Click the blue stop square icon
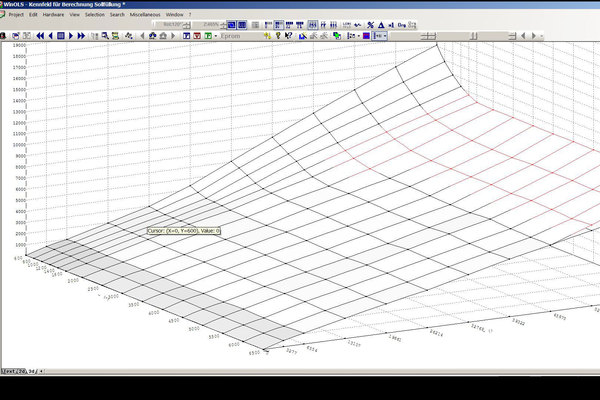This screenshot has height=400, width=600. (x=60, y=35)
